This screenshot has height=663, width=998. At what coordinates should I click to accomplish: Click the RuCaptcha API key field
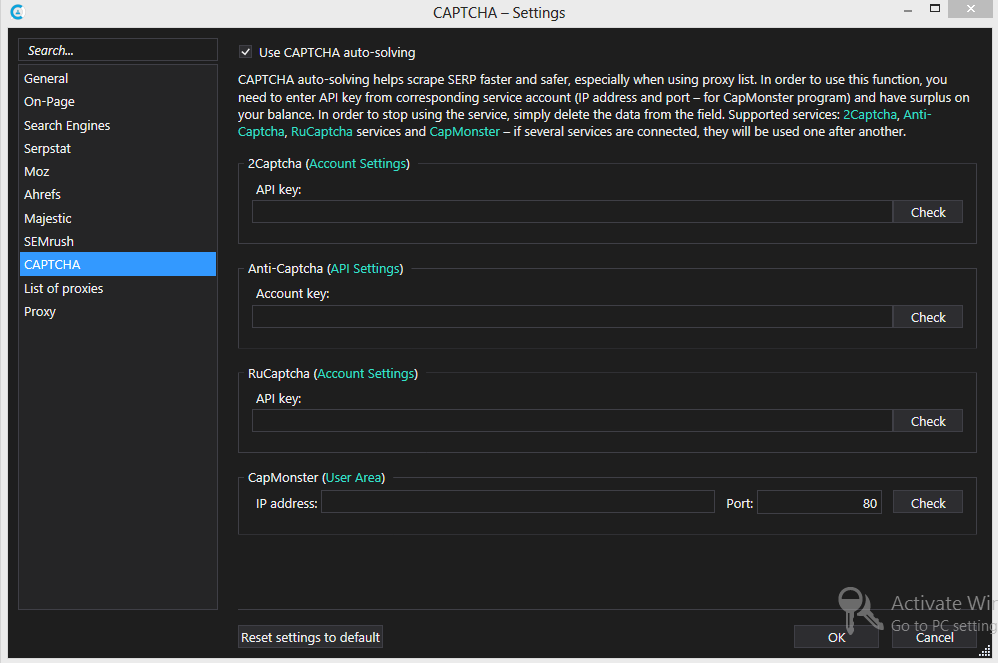pyautogui.click(x=572, y=421)
